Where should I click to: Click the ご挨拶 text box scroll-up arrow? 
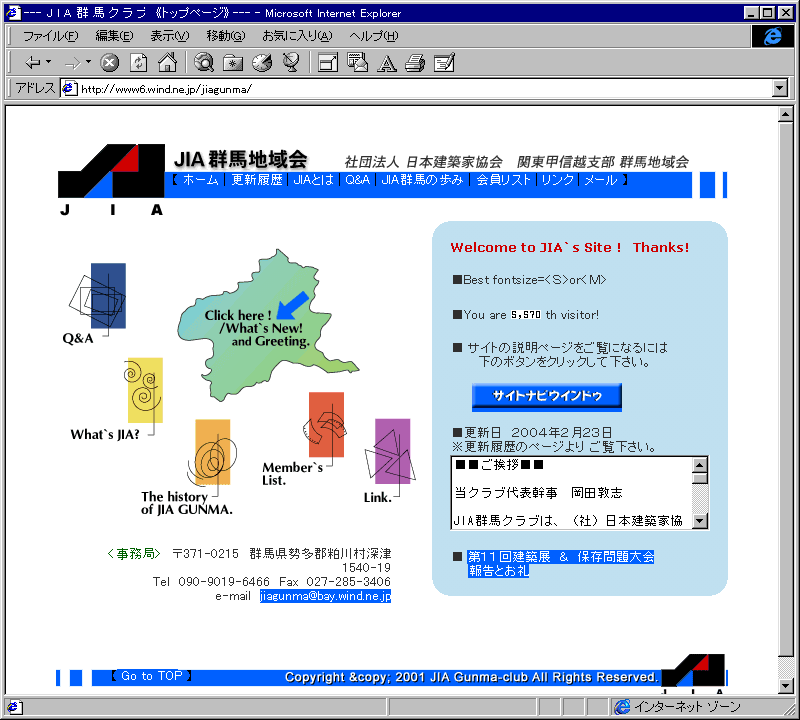point(699,465)
